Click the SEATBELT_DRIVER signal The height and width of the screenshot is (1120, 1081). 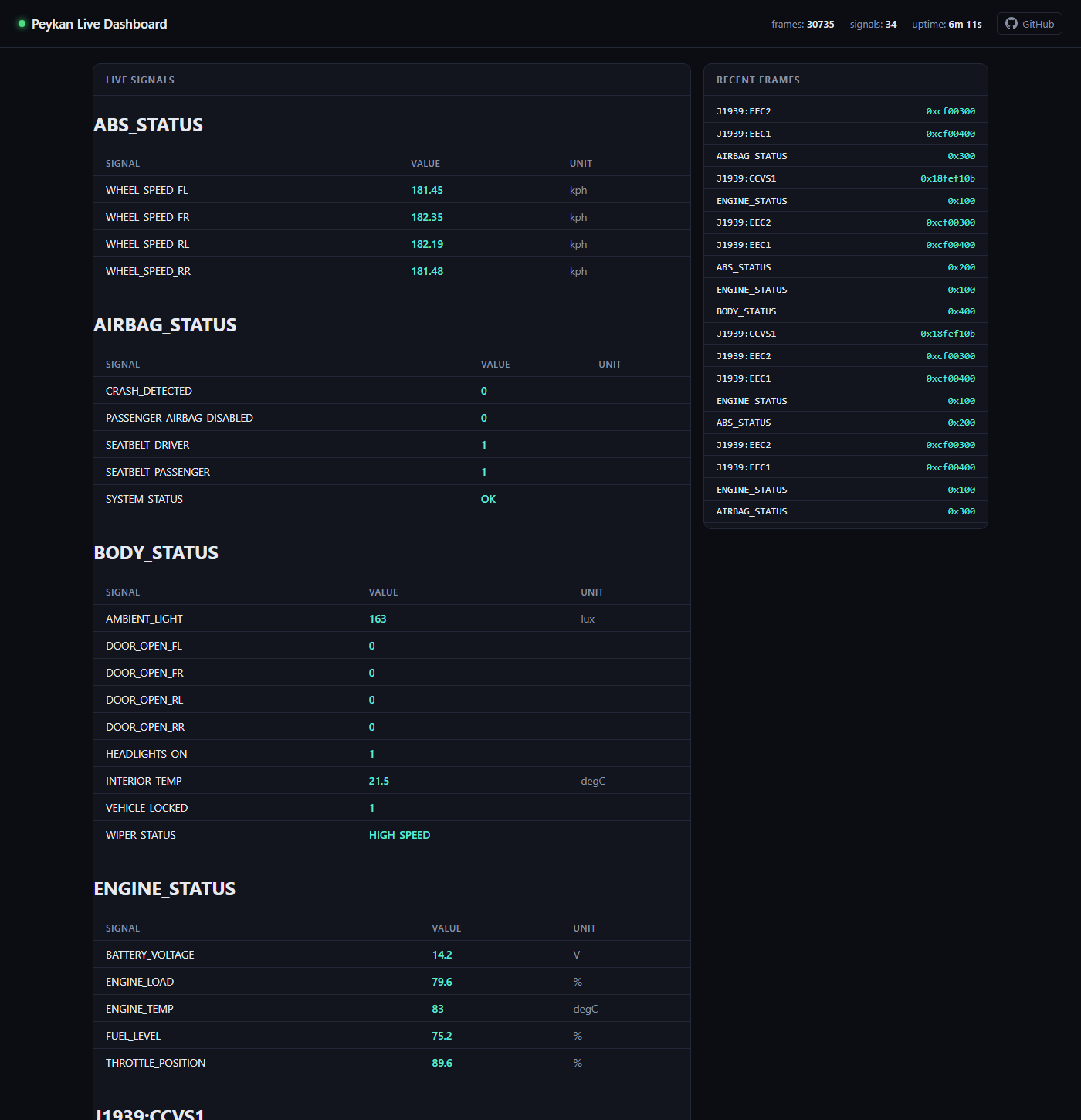point(147,445)
